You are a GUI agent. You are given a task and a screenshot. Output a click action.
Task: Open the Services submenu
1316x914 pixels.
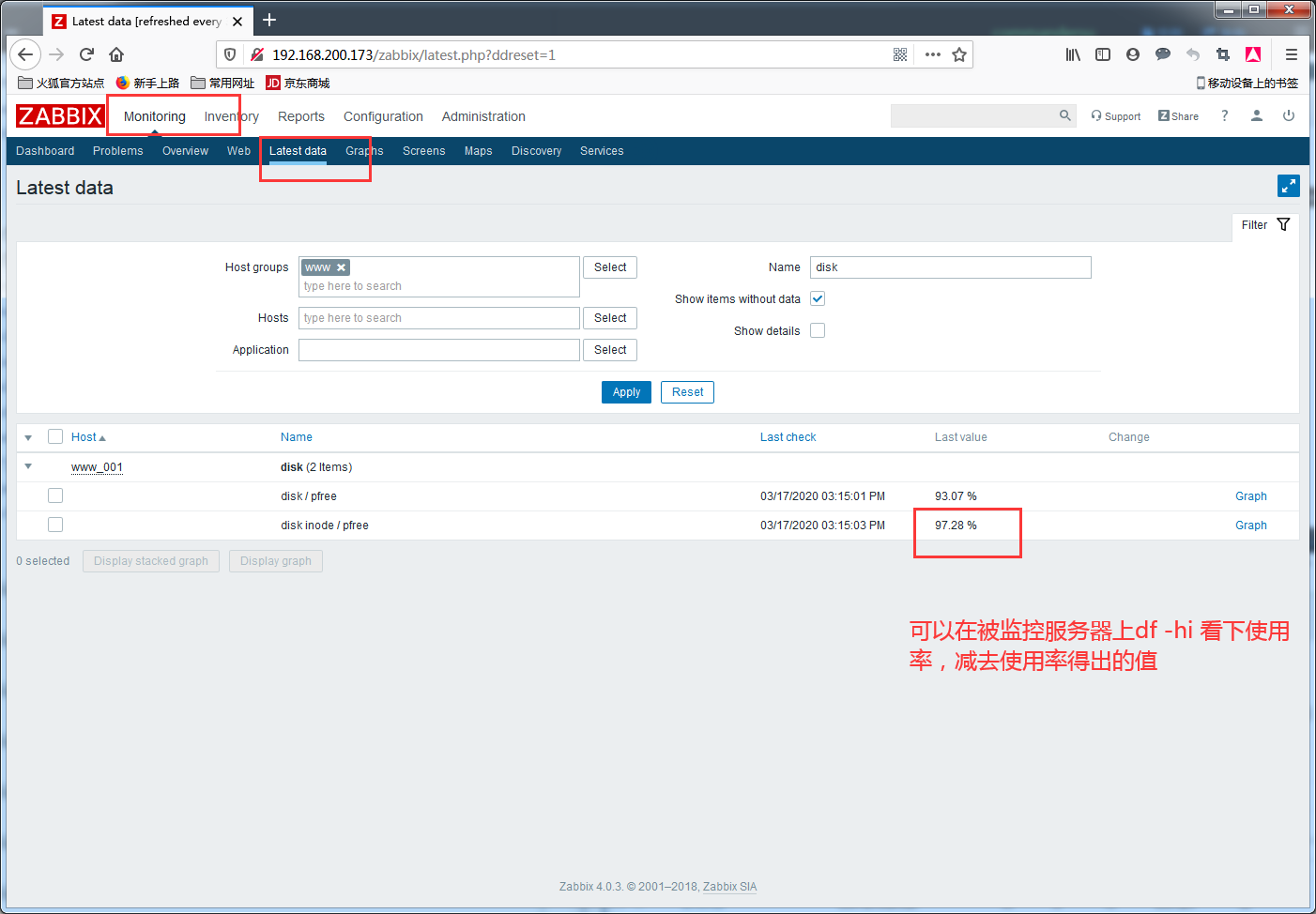pyautogui.click(x=602, y=151)
